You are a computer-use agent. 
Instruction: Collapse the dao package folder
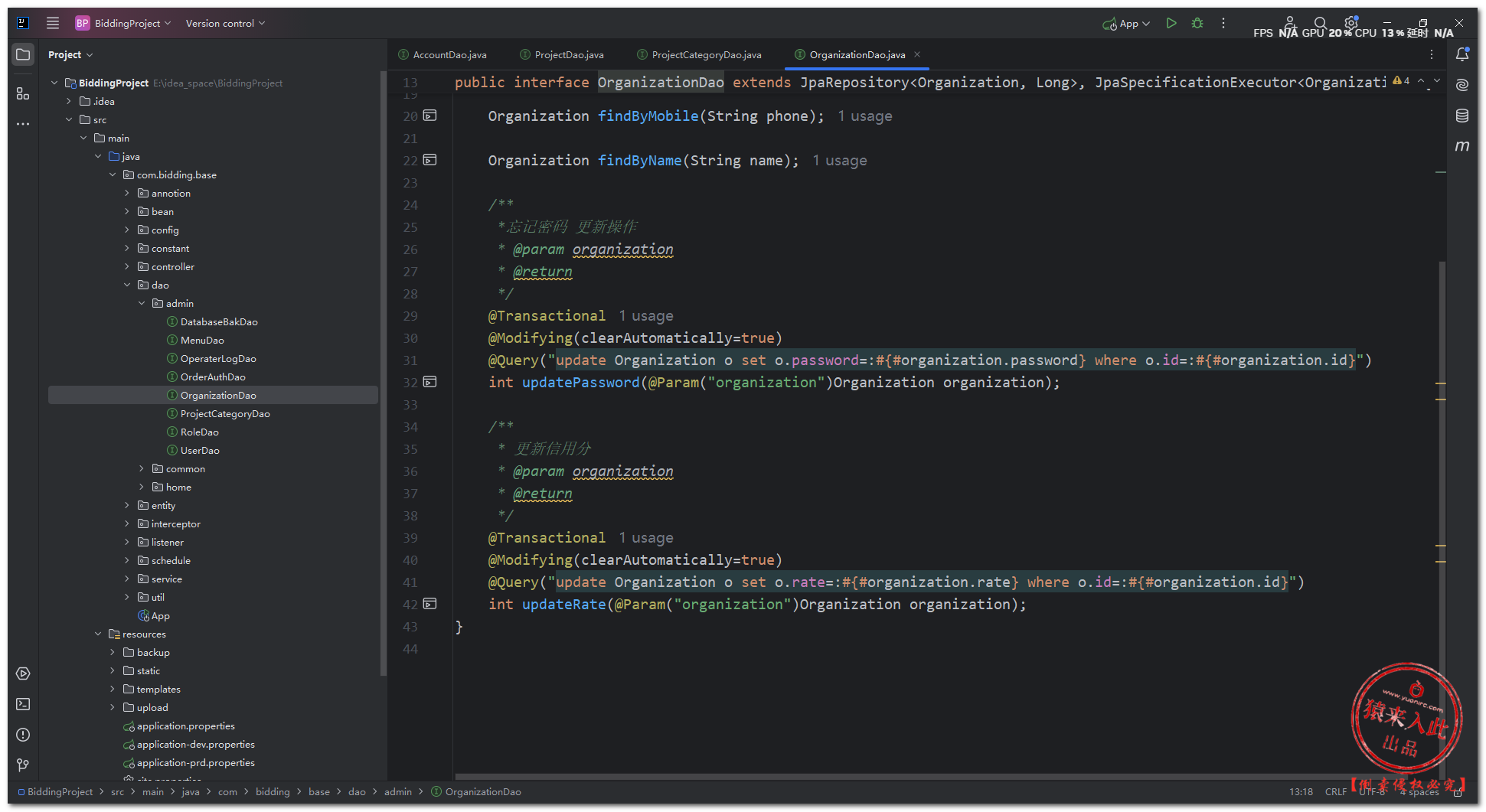click(x=127, y=285)
